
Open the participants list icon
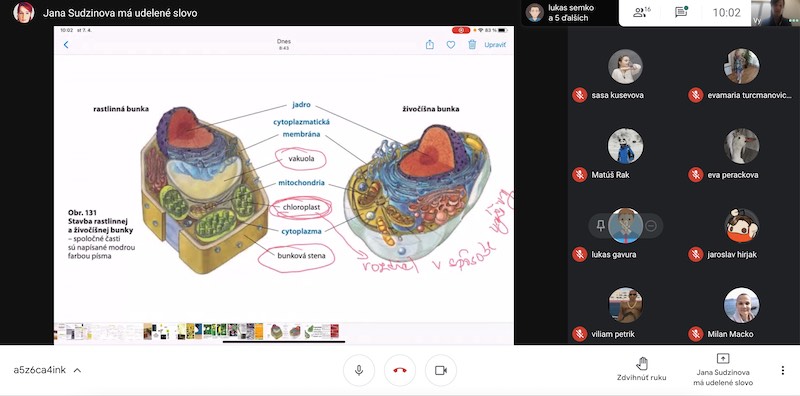(641, 12)
